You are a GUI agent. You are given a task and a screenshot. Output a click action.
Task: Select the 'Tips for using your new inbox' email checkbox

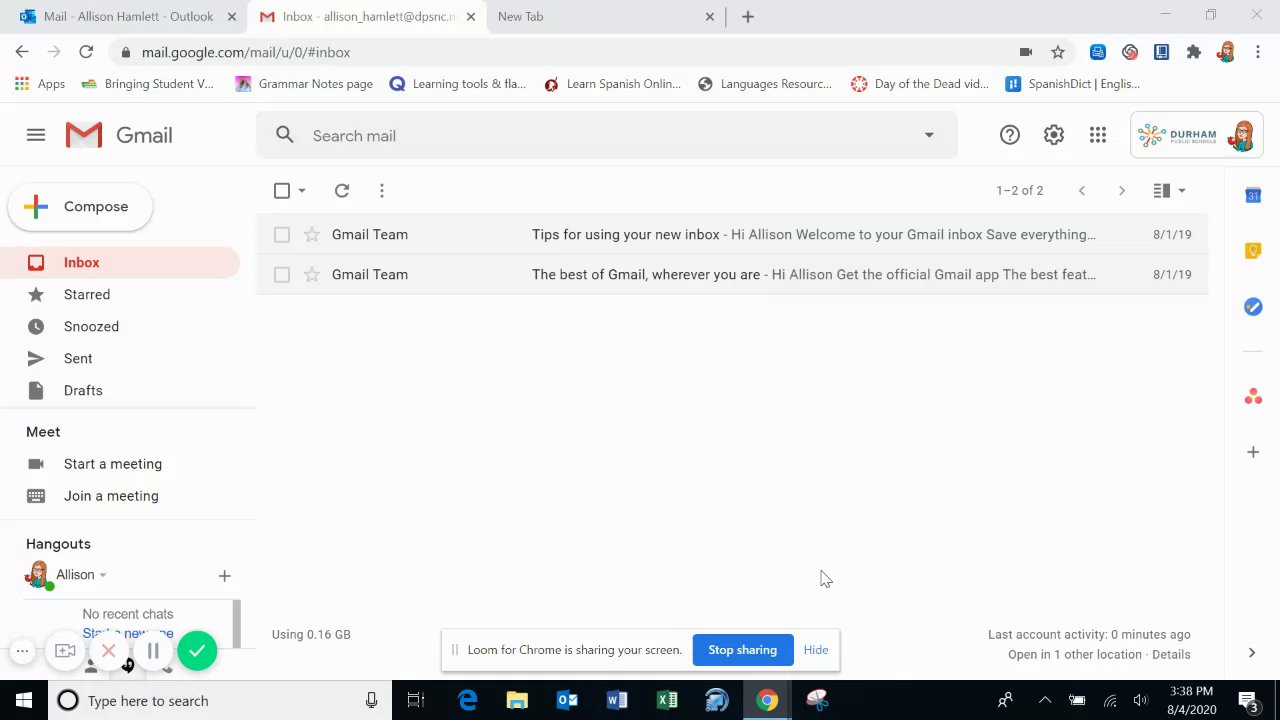click(x=282, y=234)
